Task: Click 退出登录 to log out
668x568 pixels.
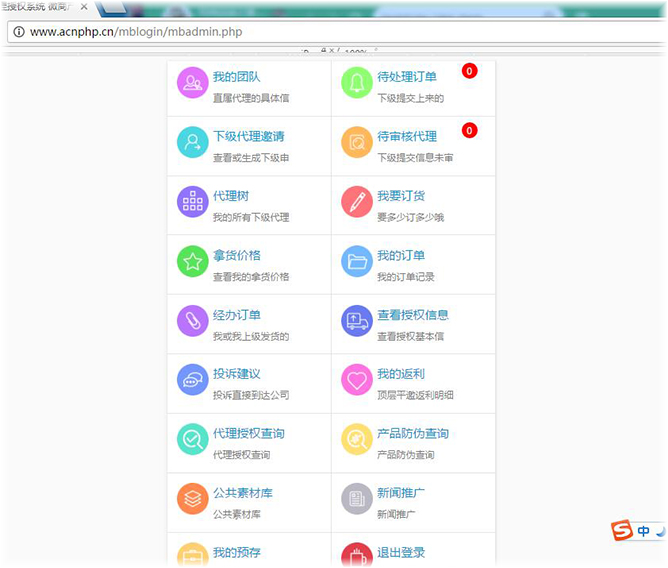Action: tap(401, 552)
